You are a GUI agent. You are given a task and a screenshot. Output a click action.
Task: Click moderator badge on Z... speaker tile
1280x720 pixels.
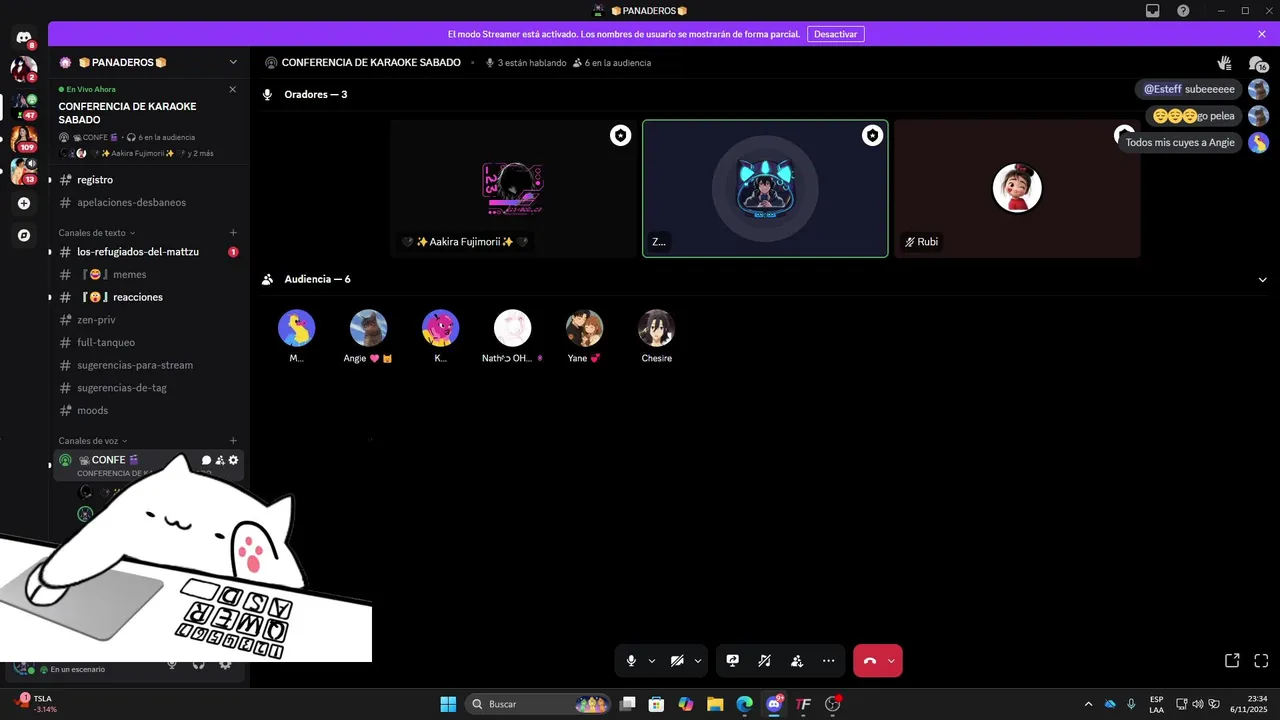pyautogui.click(x=873, y=135)
